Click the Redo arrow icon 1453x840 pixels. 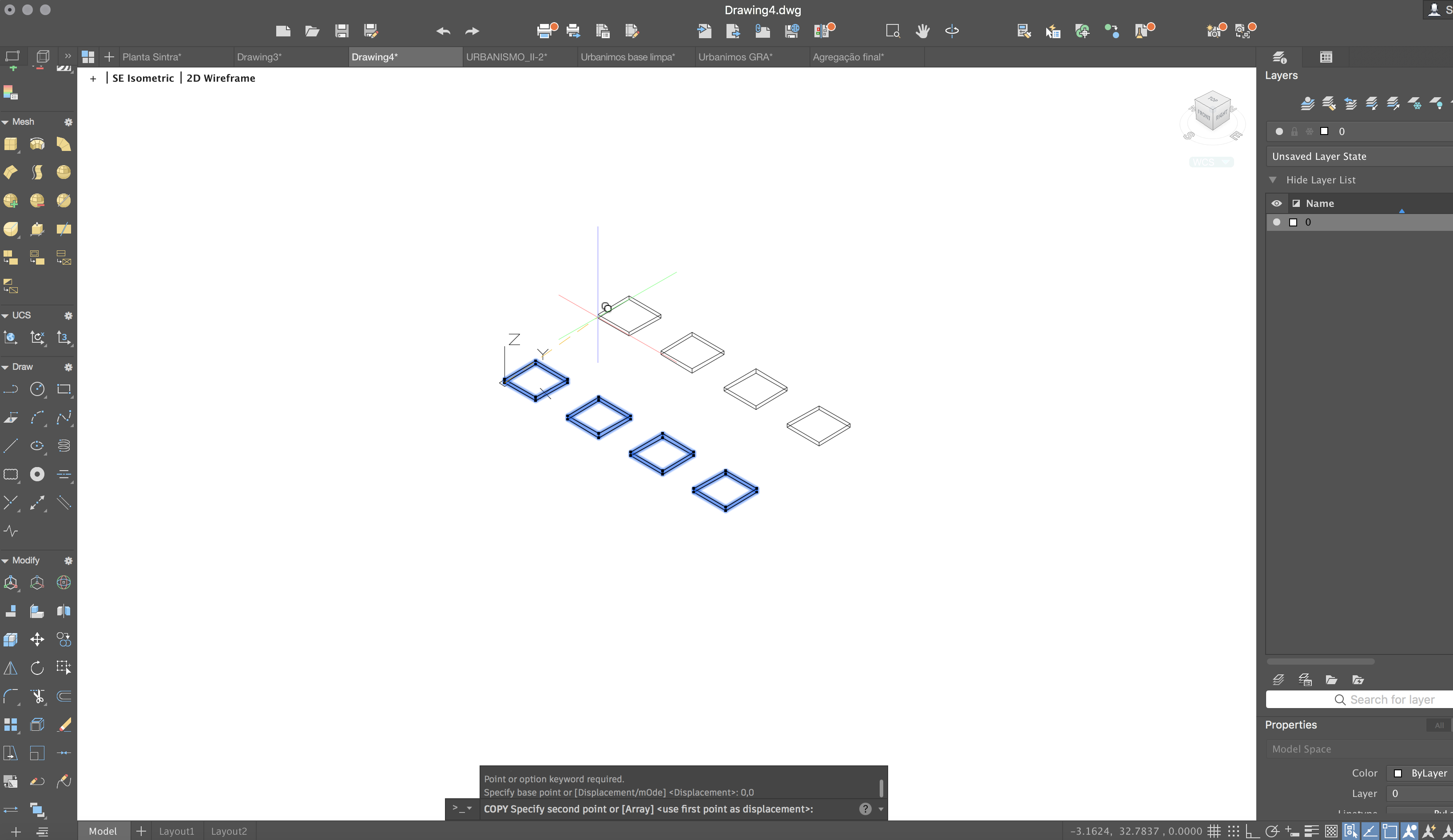(x=472, y=31)
